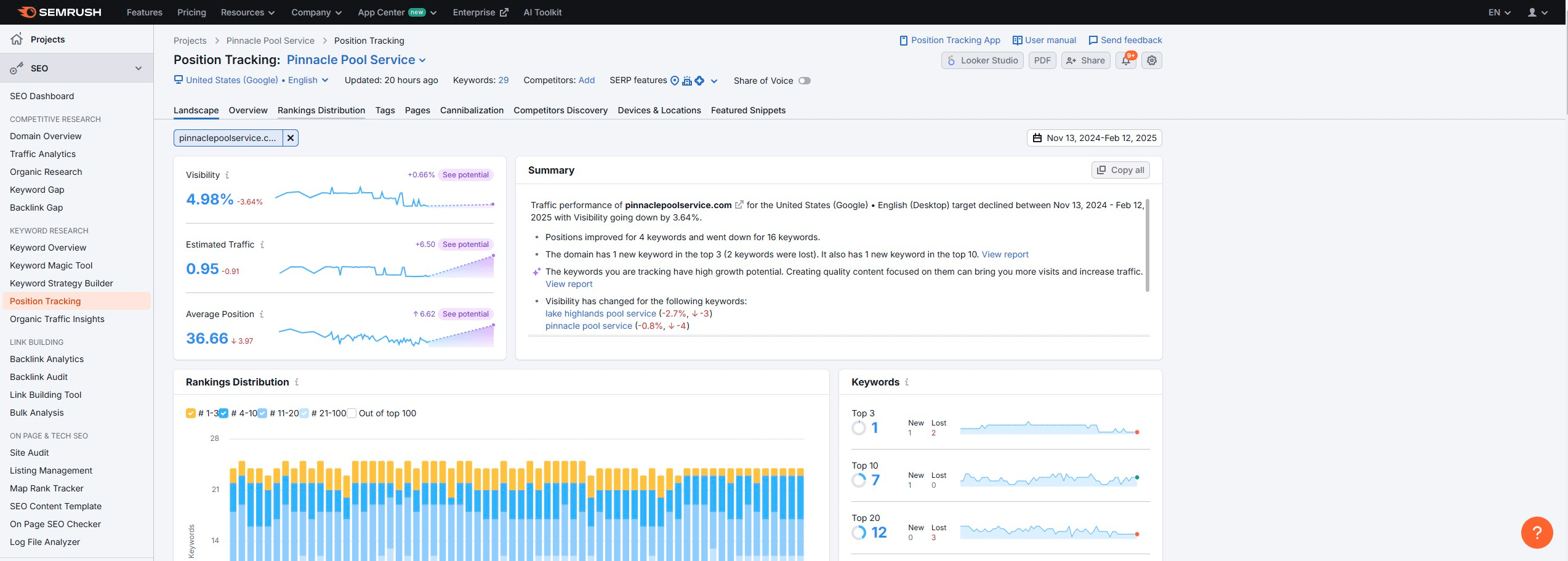The height and width of the screenshot is (561, 1568).
Task: Click the Estimated Traffic info icon
Action: point(262,245)
